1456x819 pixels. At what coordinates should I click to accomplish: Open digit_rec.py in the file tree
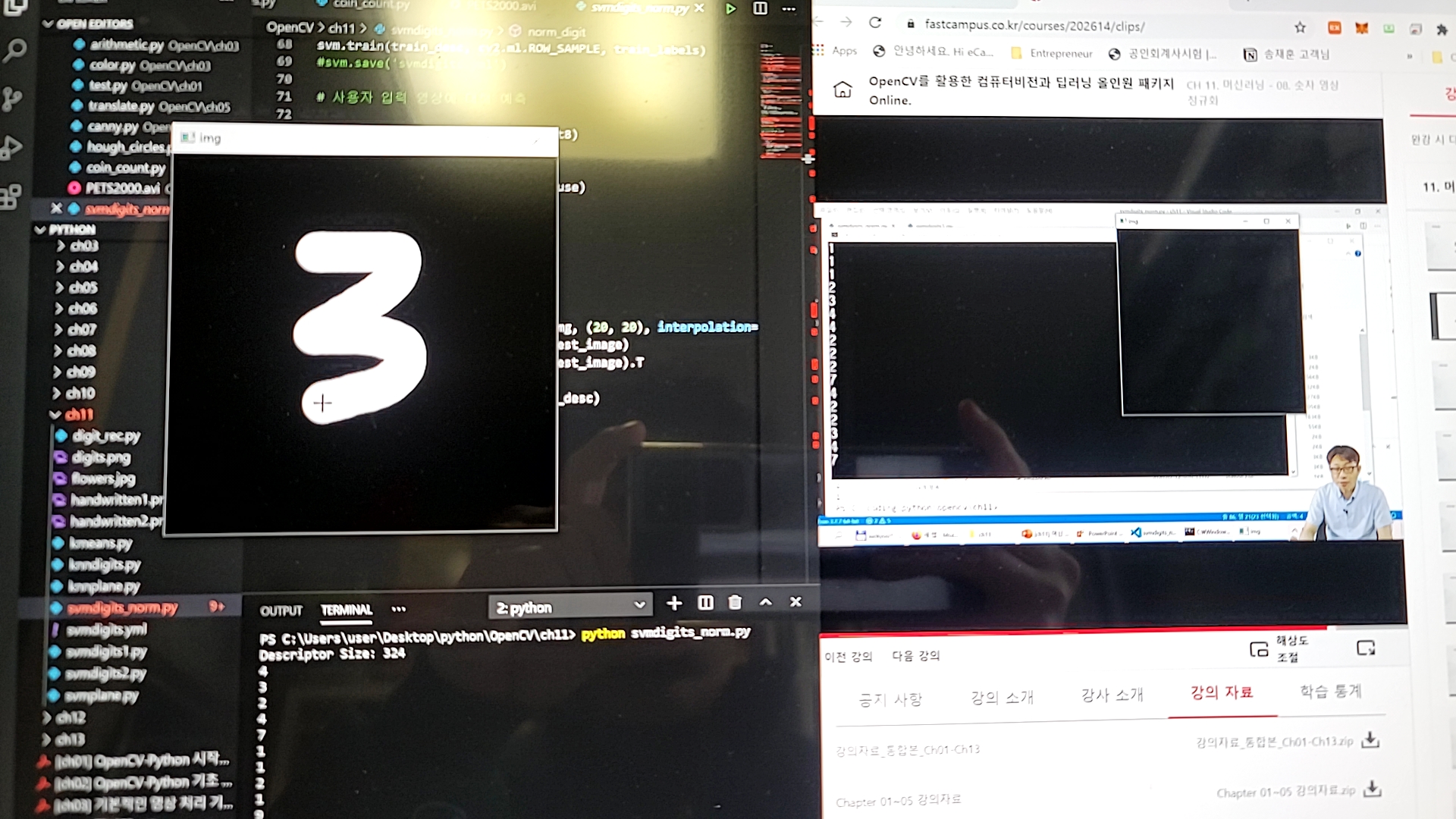pyautogui.click(x=105, y=436)
